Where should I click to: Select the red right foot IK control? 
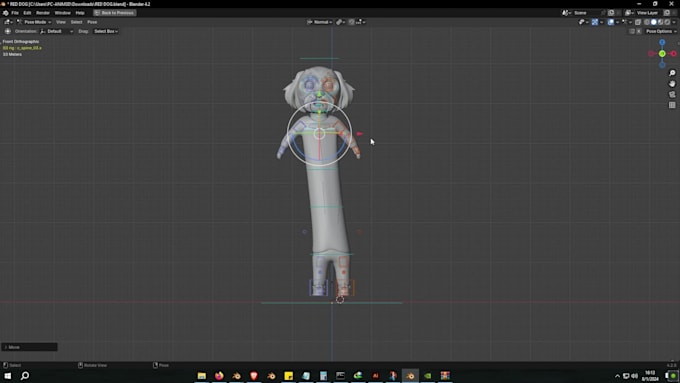tap(345, 288)
